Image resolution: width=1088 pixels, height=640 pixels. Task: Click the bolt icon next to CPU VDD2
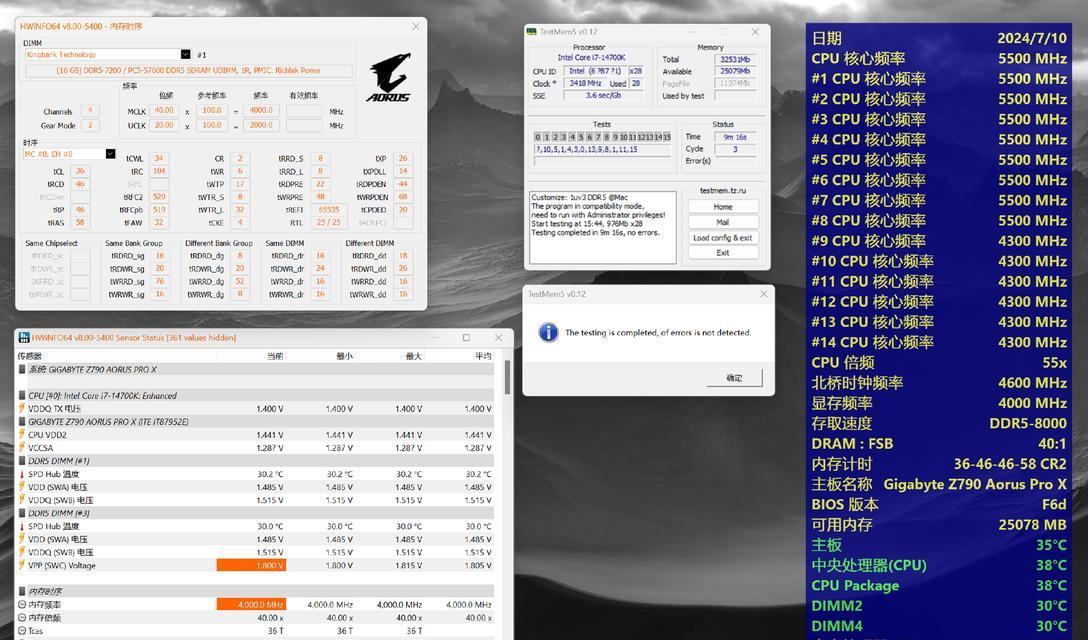pos(22,435)
